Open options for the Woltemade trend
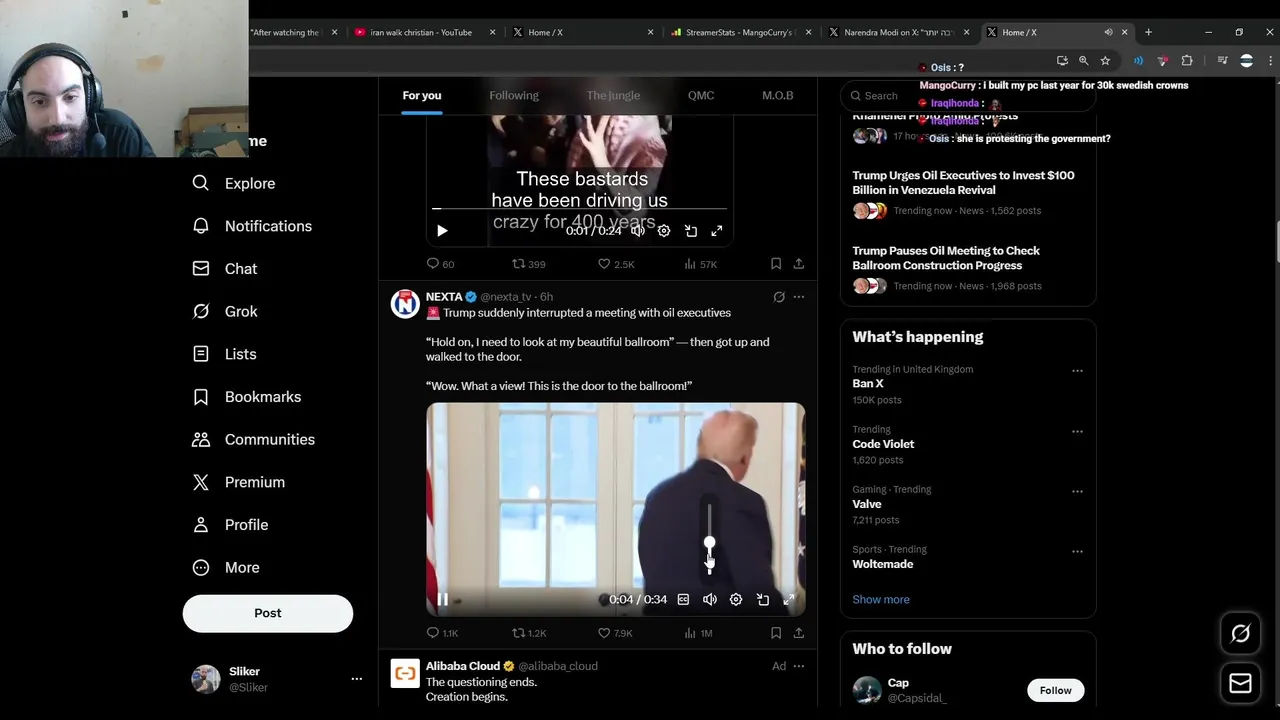This screenshot has width=1280, height=720. point(1077,551)
